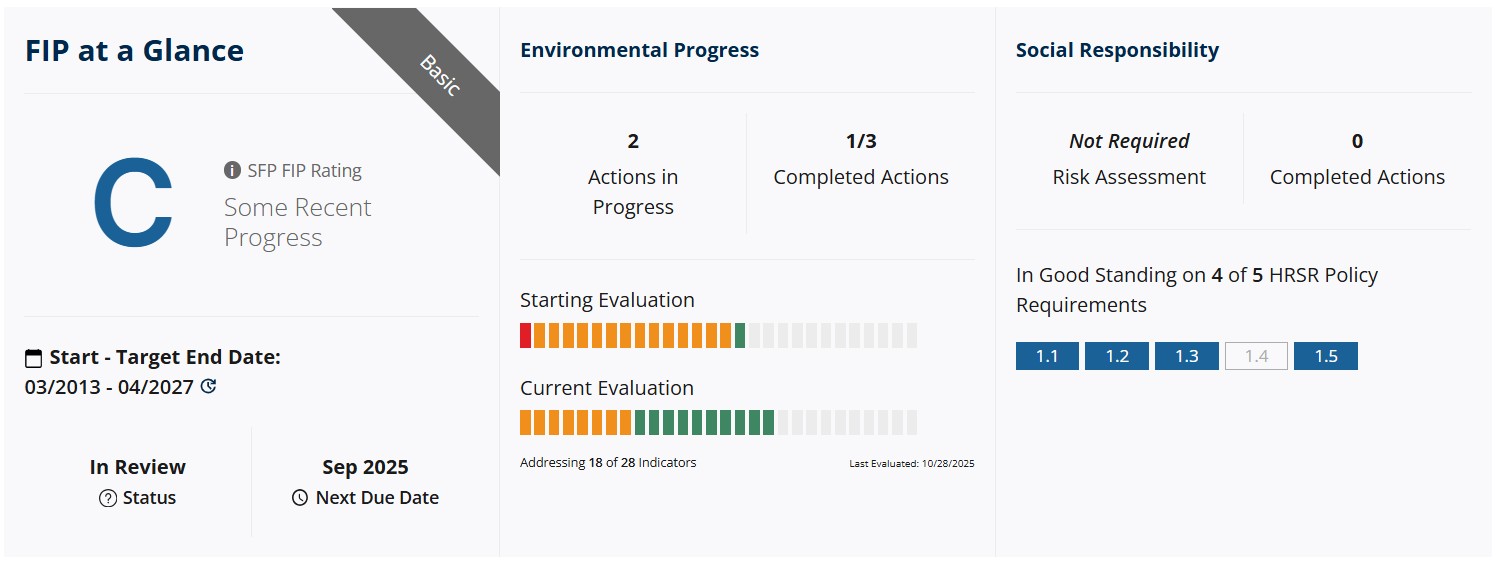Click the single green segment in Starting Evaluation
The width and height of the screenshot is (1498, 564).
pos(740,335)
